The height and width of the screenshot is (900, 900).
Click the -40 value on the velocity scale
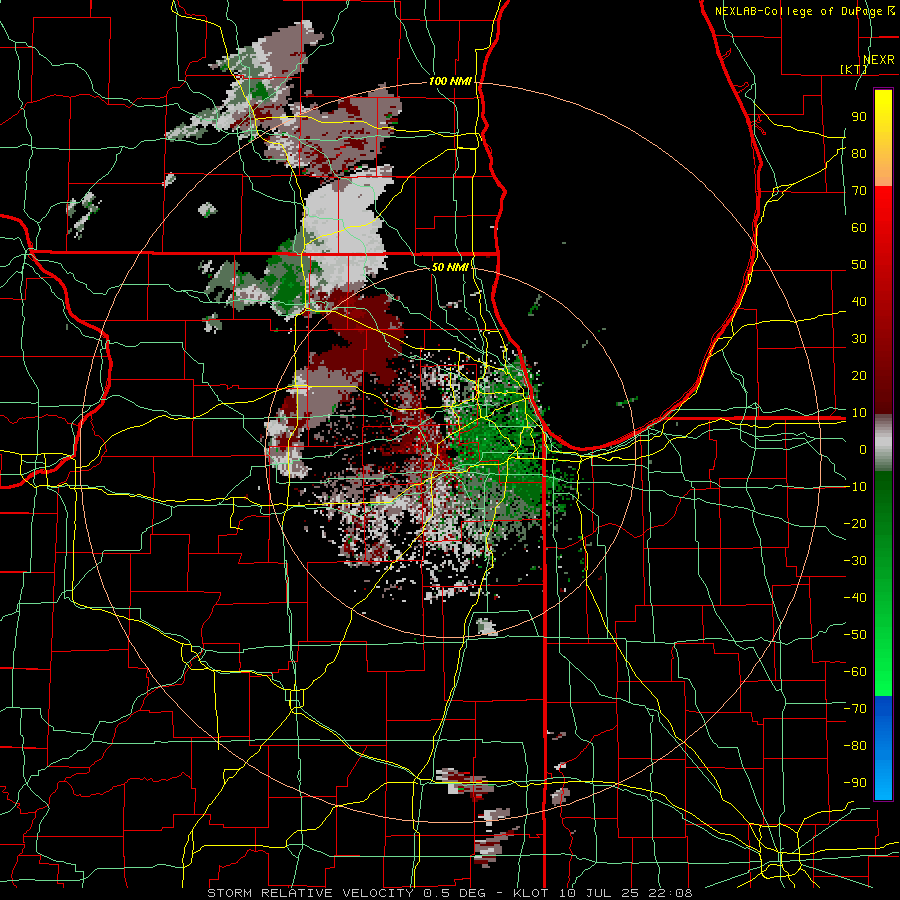pyautogui.click(x=855, y=598)
